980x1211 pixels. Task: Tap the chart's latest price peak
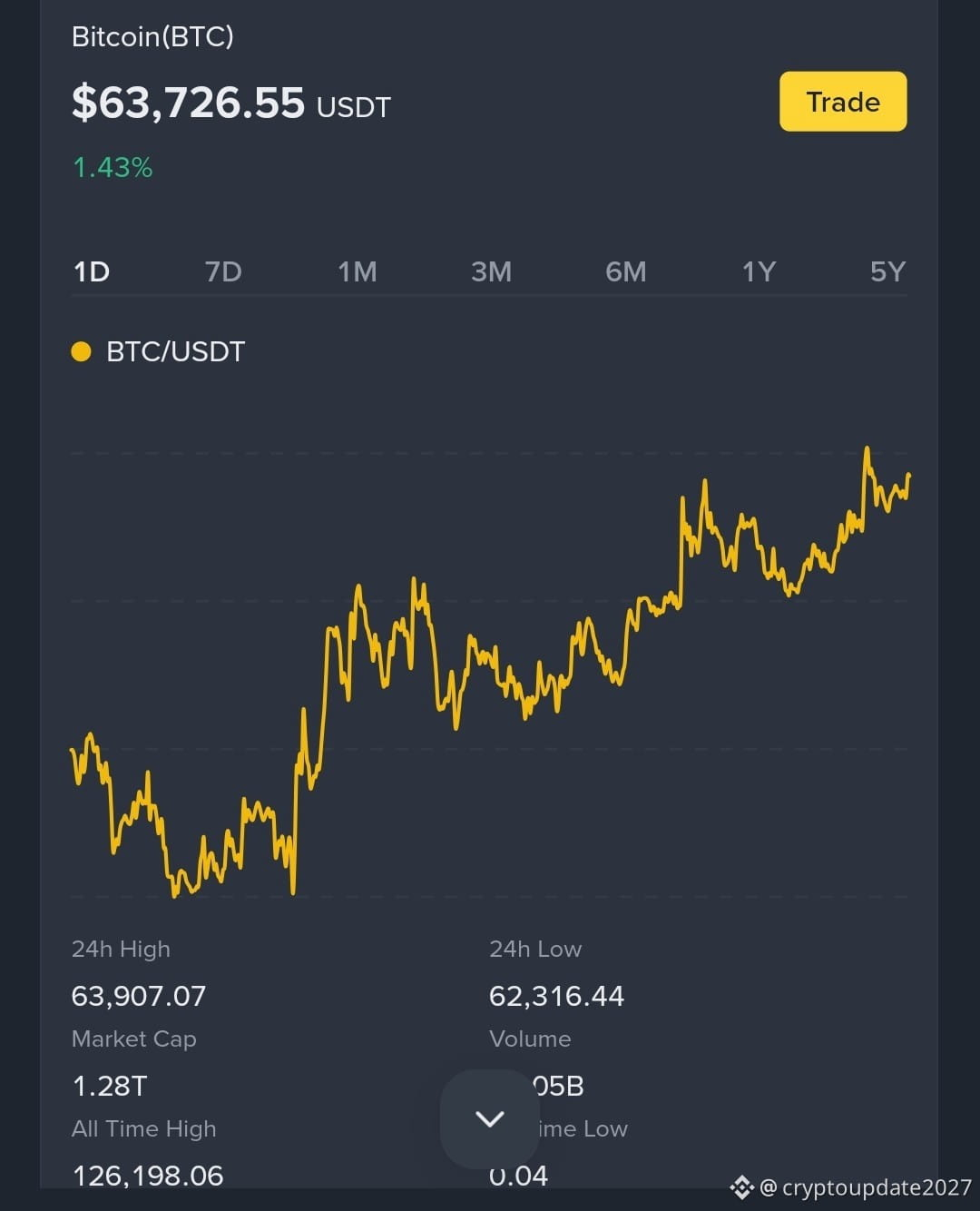(x=867, y=448)
